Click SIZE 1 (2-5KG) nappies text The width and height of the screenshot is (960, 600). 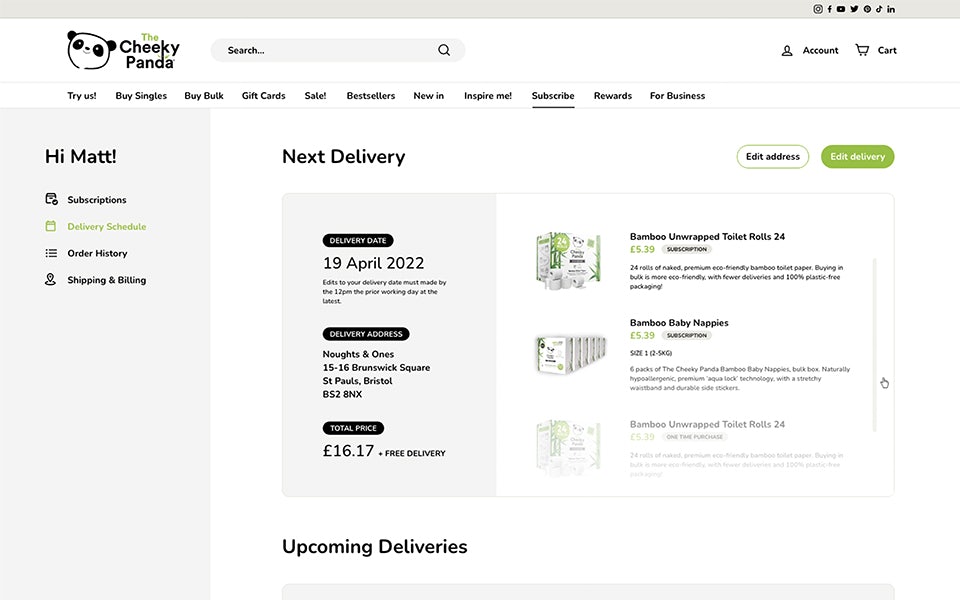651,353
